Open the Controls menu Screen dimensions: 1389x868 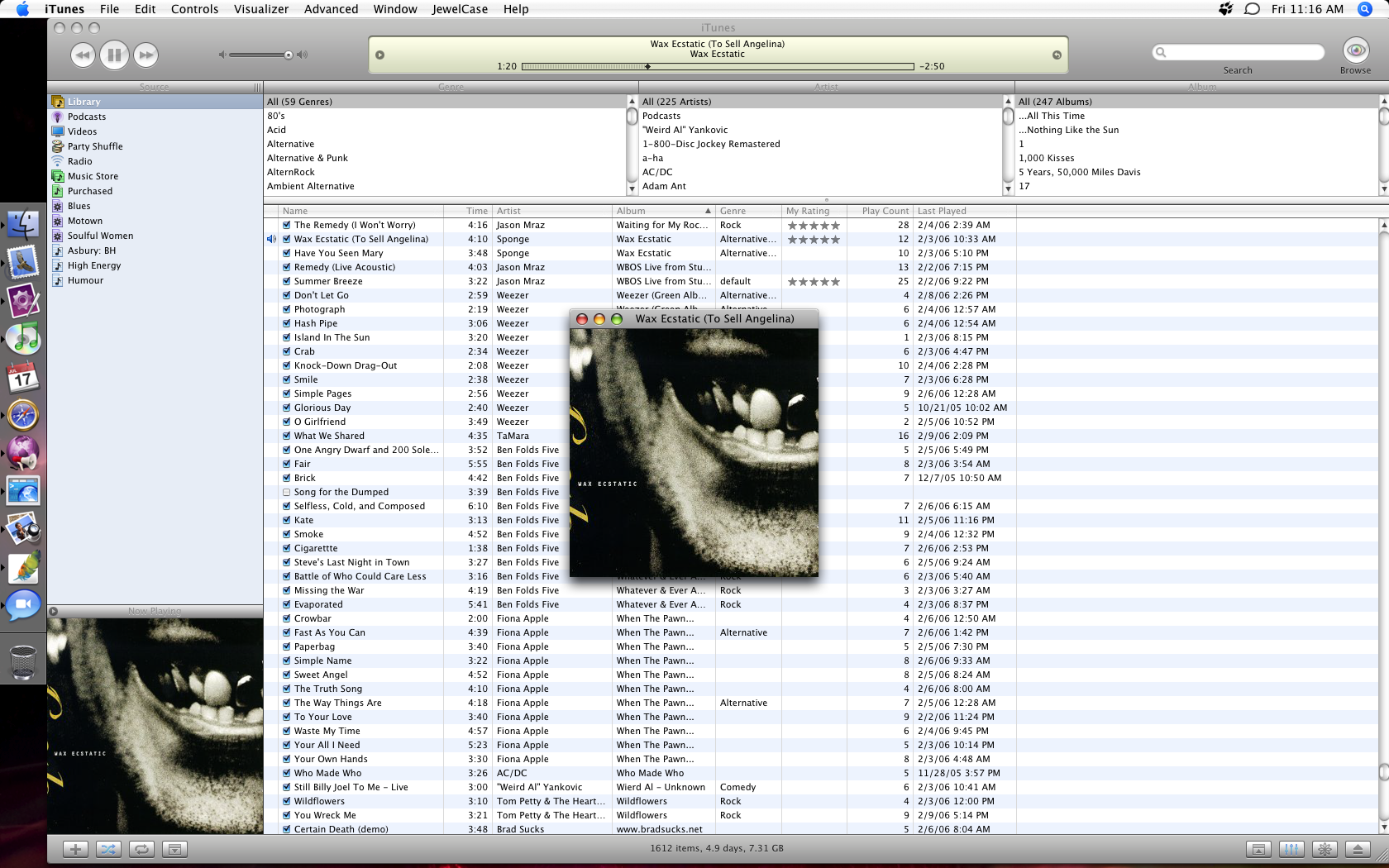pyautogui.click(x=194, y=9)
